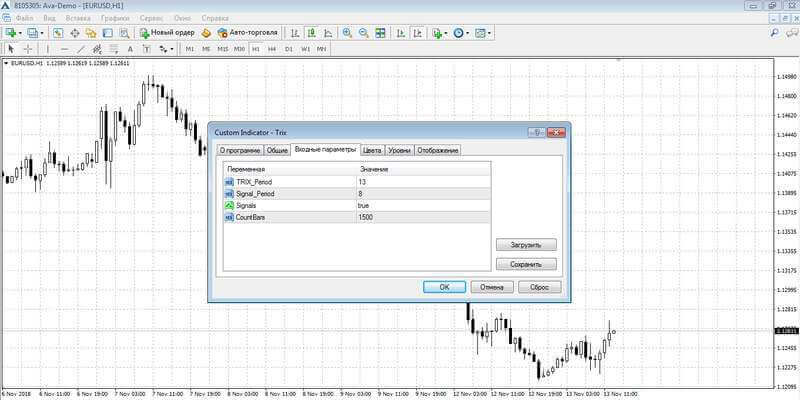The width and height of the screenshot is (800, 400).
Task: Switch to the Уровни tab
Action: tap(399, 151)
